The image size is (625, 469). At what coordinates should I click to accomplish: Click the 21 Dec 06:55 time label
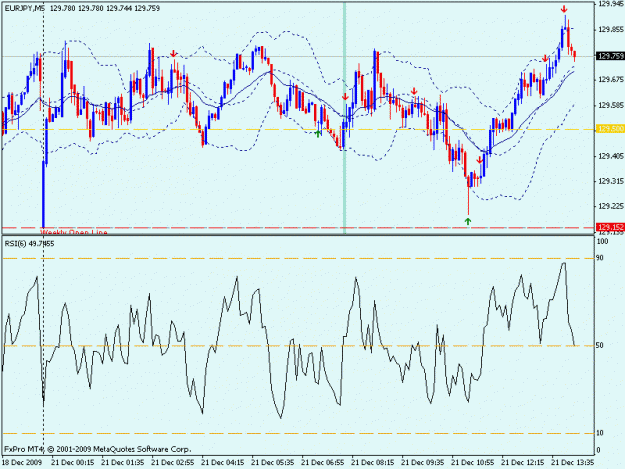point(322,462)
